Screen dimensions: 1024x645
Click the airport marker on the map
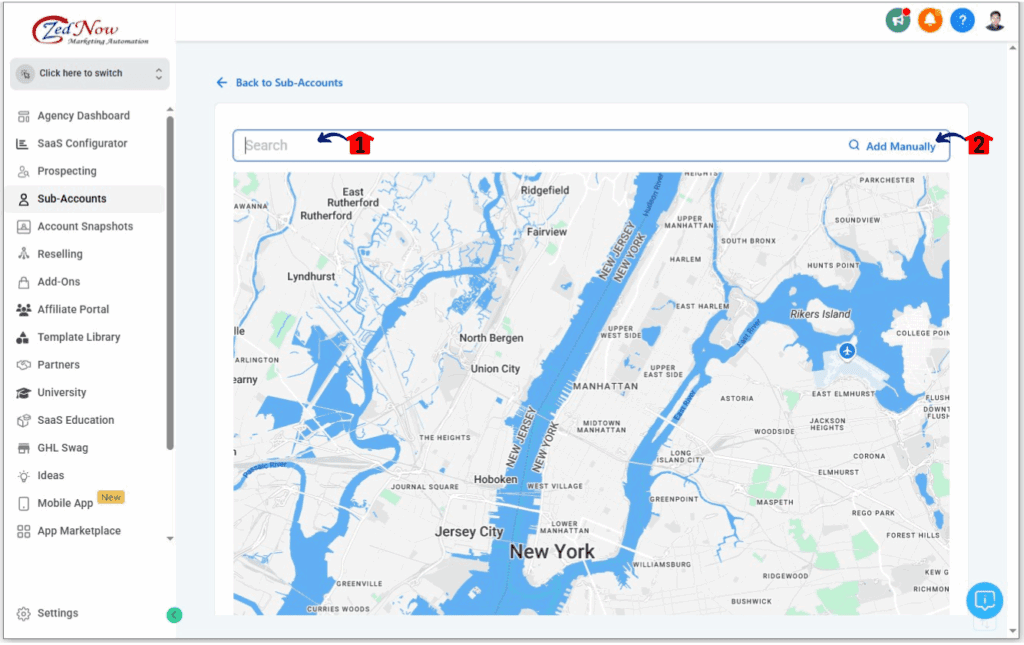pyautogui.click(x=848, y=350)
